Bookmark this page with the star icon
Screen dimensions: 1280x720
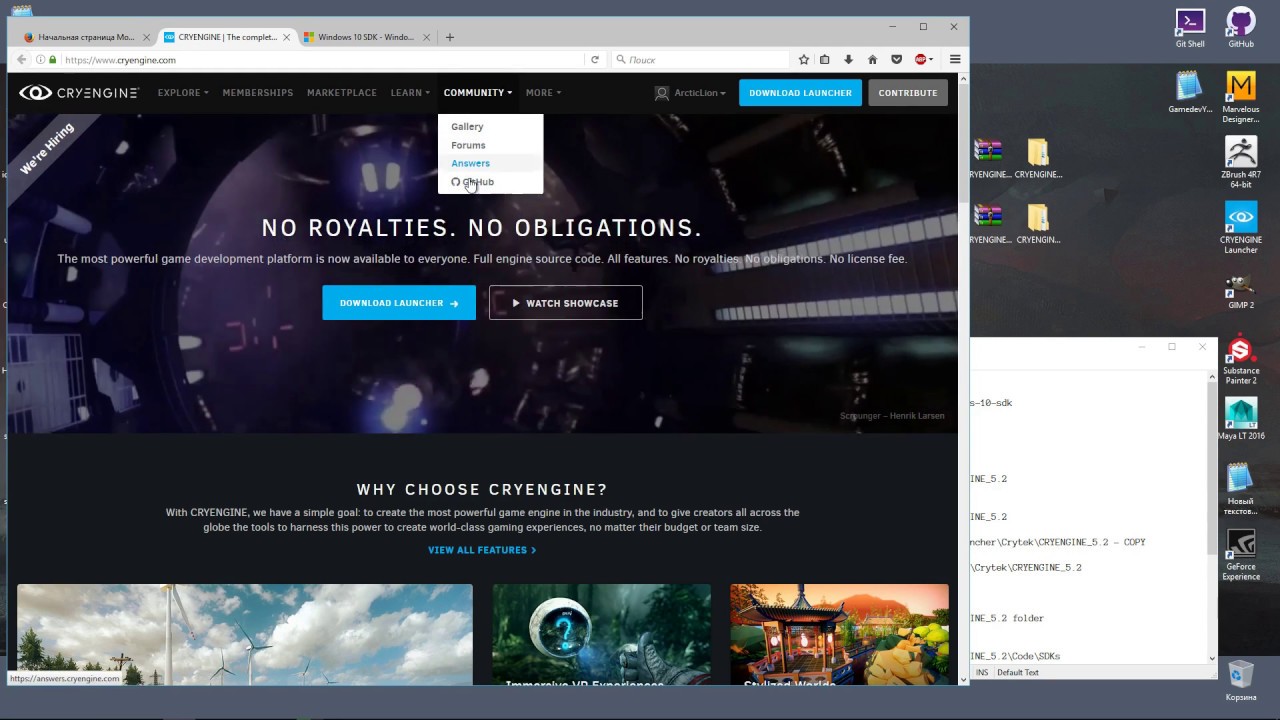(803, 60)
